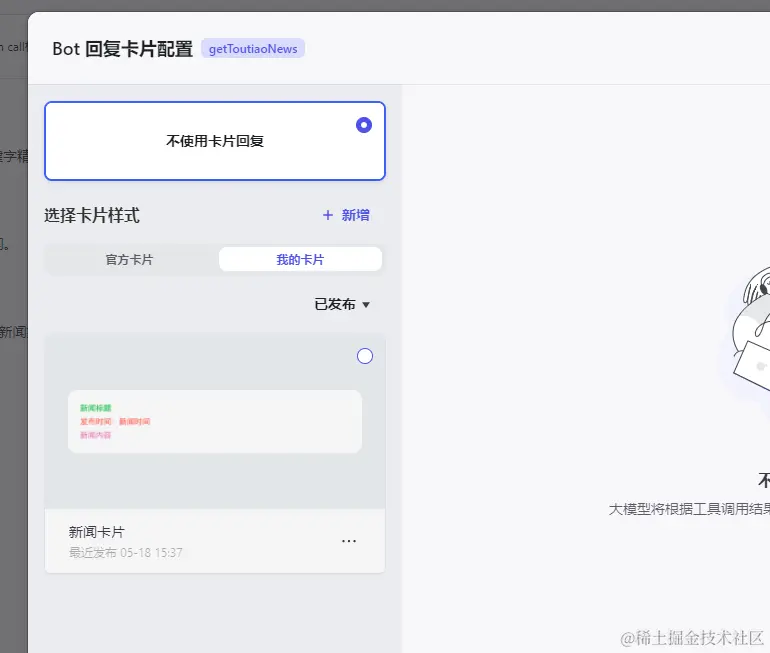770x653 pixels.
Task: Click the 不使用卡片回复 label text
Action: pos(215,141)
